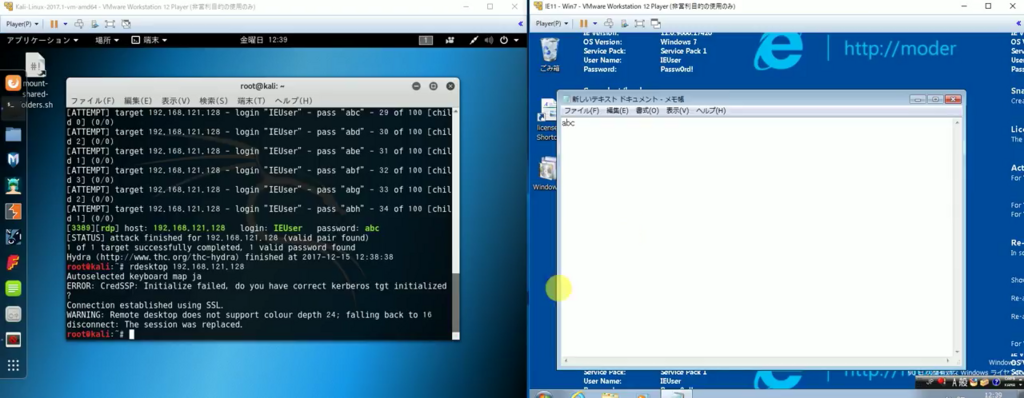Pause the Win7 VM with the pause icon
This screenshot has width=1024, height=398.
583,24
